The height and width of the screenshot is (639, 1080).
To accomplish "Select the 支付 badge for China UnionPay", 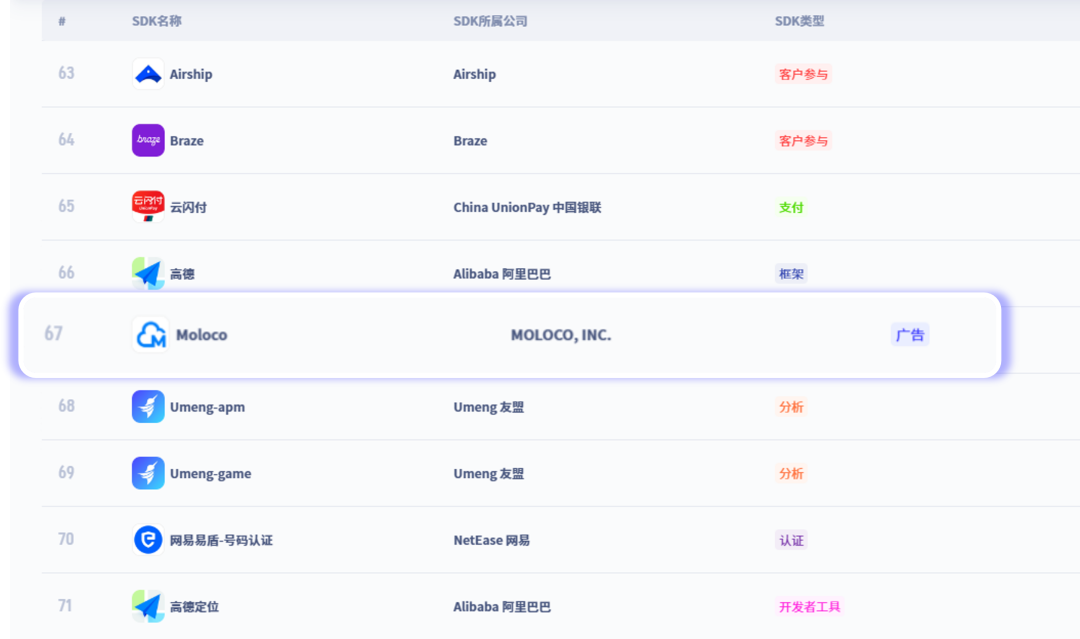I will click(x=791, y=207).
